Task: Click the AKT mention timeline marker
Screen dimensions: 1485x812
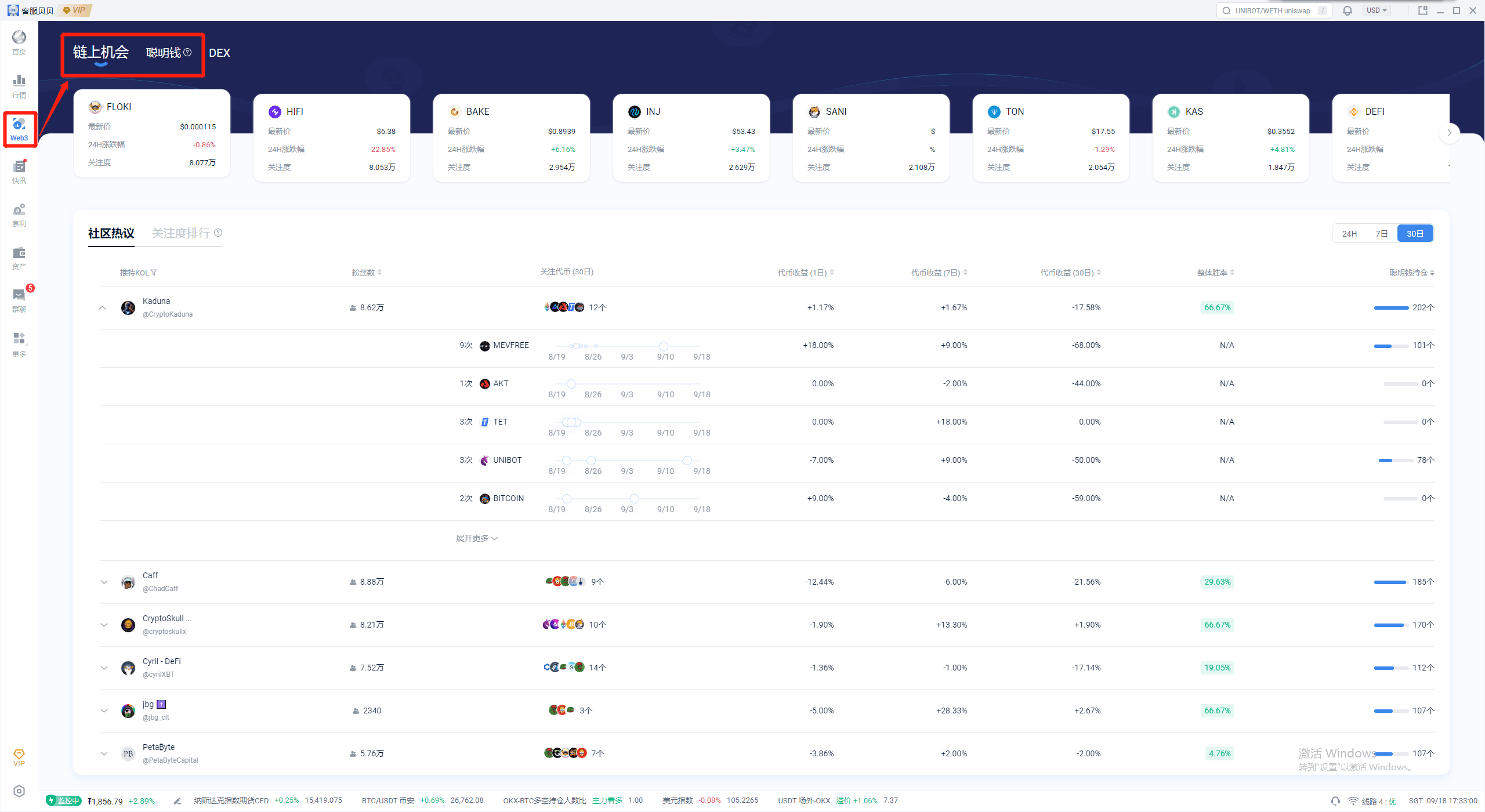Action: point(571,384)
